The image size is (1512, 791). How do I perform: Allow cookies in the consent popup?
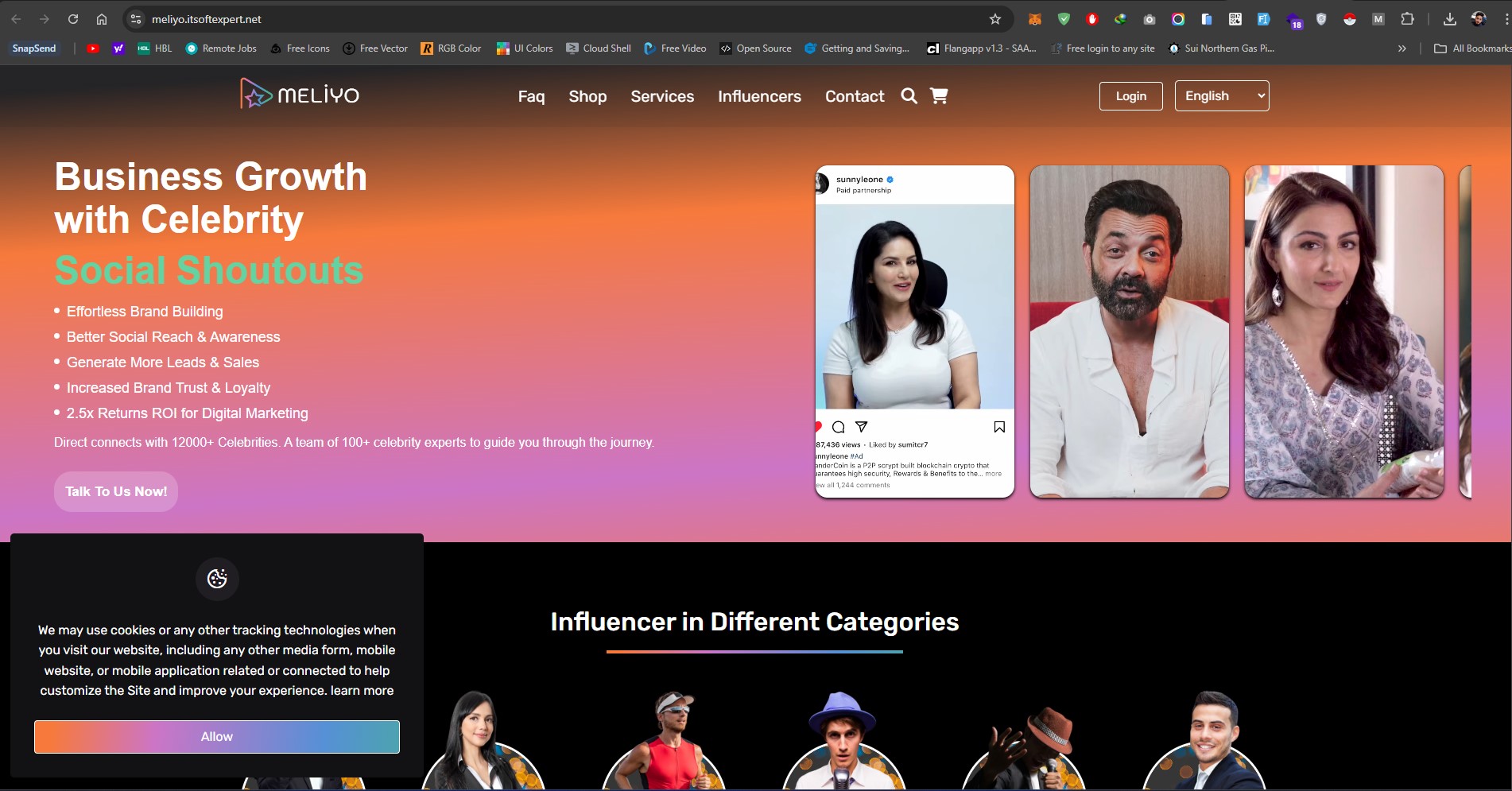click(x=216, y=737)
